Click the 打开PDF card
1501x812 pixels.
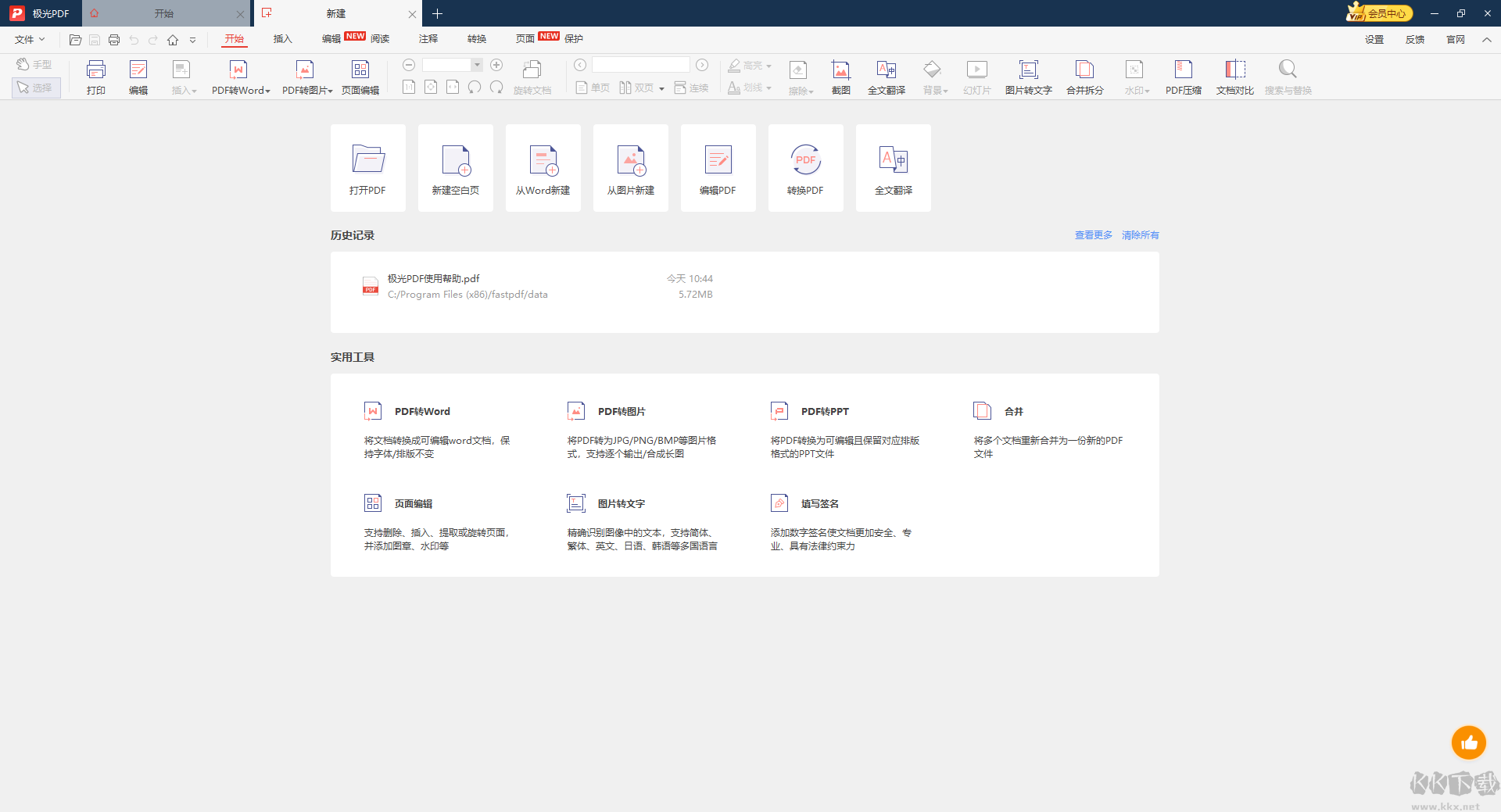[368, 168]
